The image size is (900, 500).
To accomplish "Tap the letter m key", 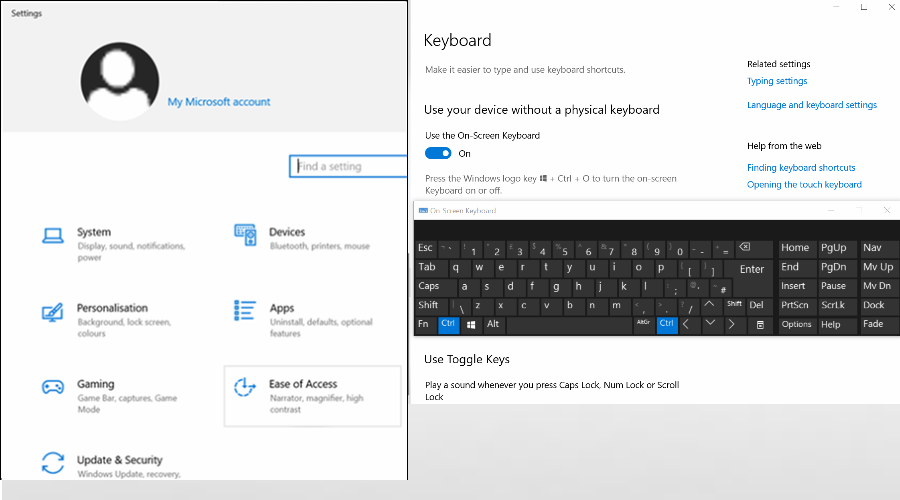I will 620,305.
